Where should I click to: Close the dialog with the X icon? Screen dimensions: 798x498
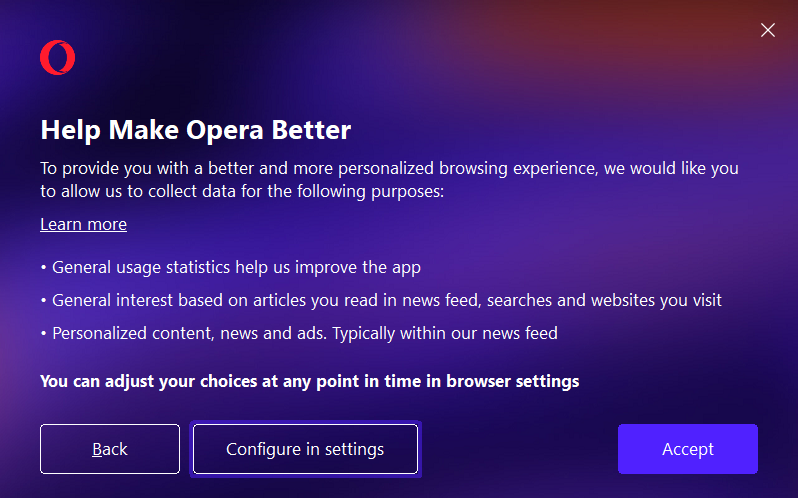(767, 30)
